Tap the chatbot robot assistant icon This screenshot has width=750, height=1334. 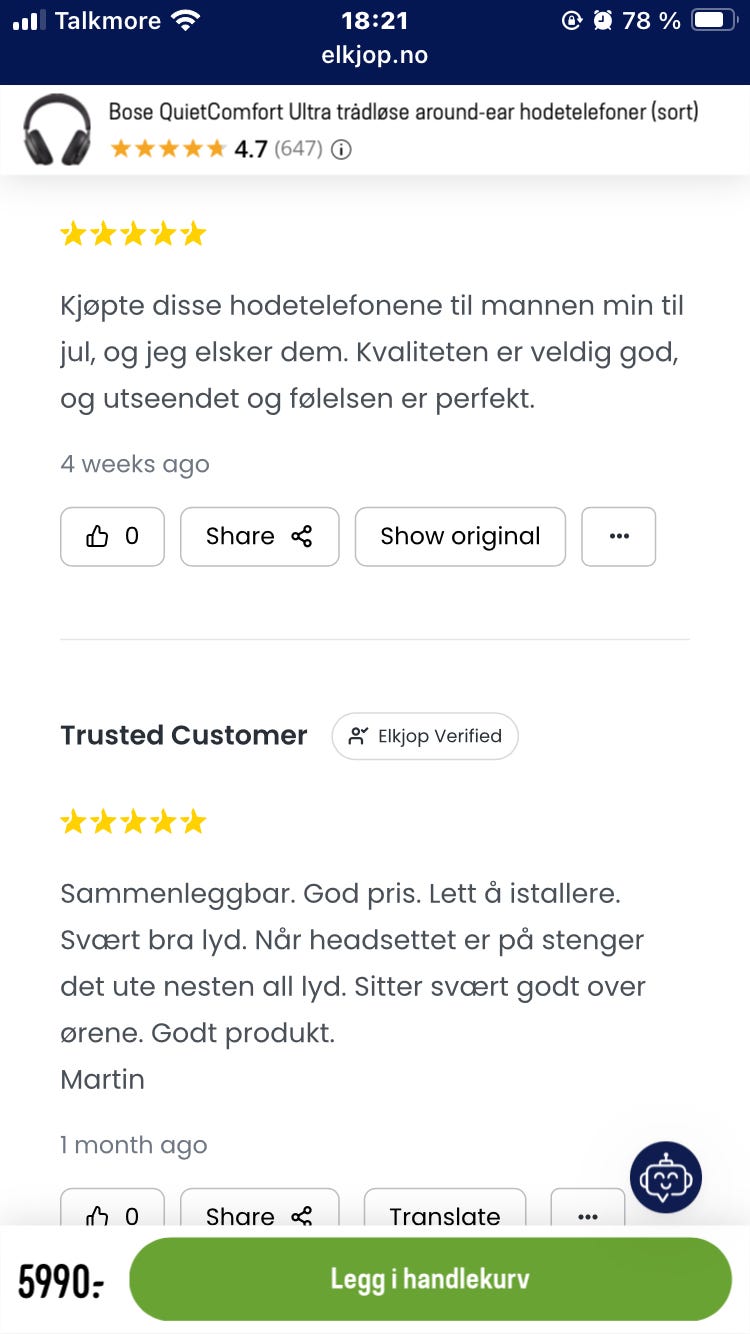tap(666, 1177)
